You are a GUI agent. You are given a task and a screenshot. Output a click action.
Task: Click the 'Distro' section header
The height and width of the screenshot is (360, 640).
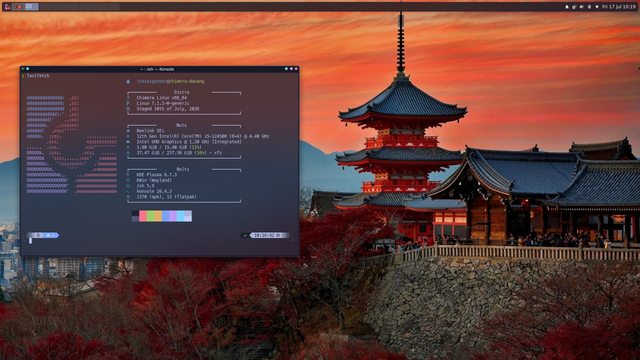click(181, 92)
